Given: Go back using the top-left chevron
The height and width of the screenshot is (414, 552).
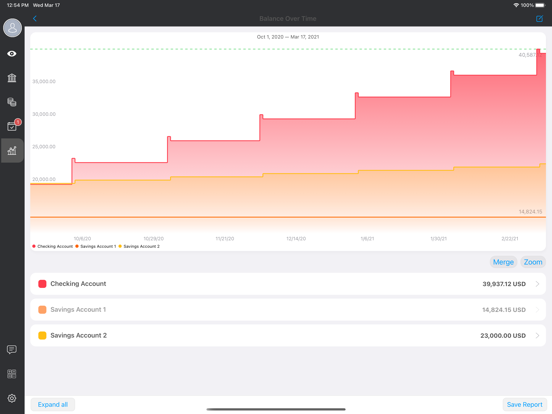Looking at the screenshot, I should [34, 19].
